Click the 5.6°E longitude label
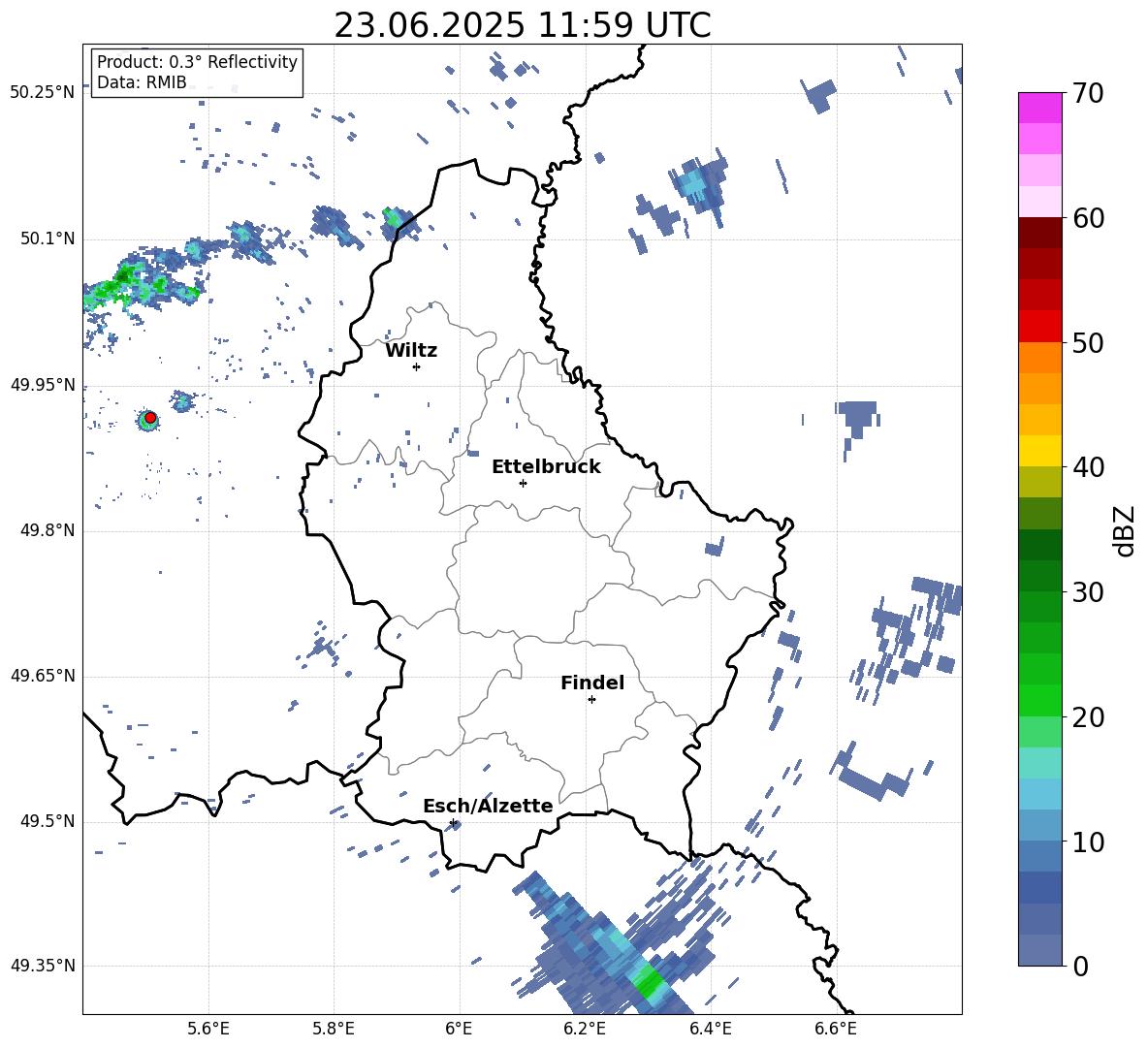Viewport: 1148px width, 1048px height. click(208, 1029)
